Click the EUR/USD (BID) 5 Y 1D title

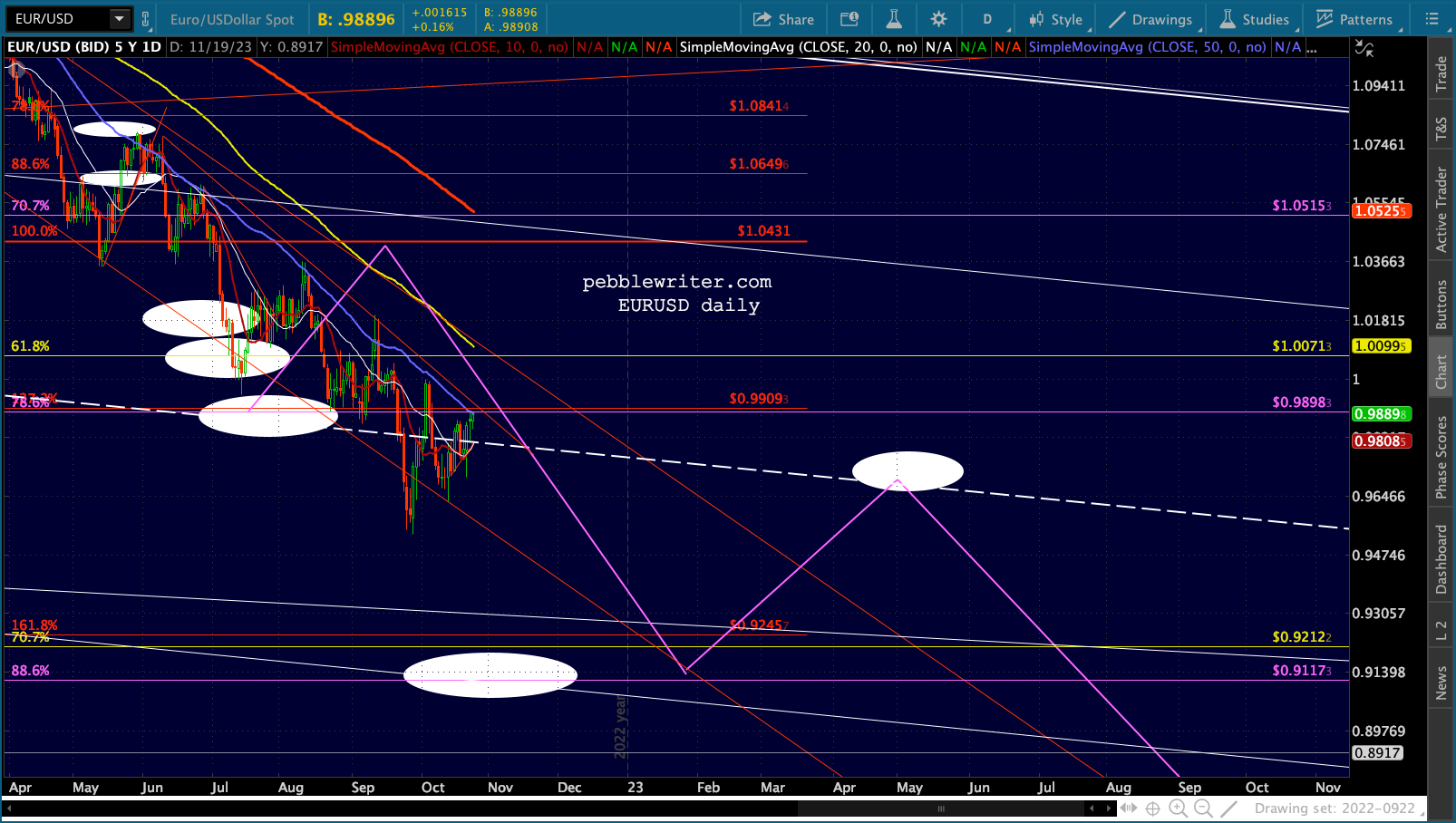(x=84, y=47)
